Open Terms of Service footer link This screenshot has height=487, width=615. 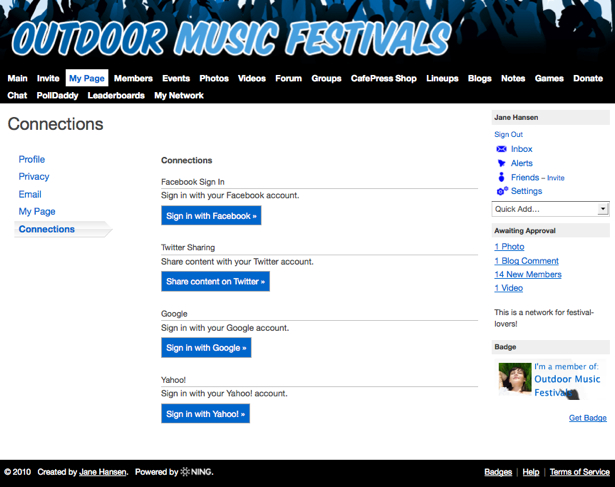[x=580, y=472]
